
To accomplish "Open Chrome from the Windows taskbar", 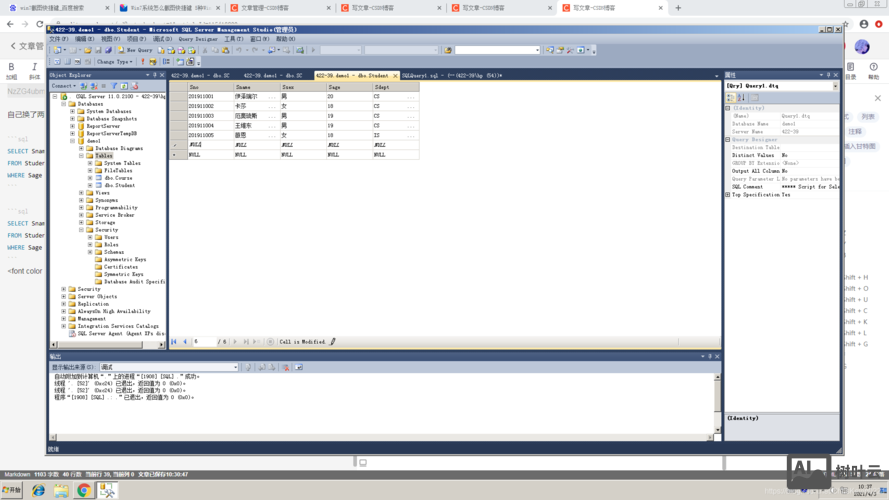I will pos(84,490).
